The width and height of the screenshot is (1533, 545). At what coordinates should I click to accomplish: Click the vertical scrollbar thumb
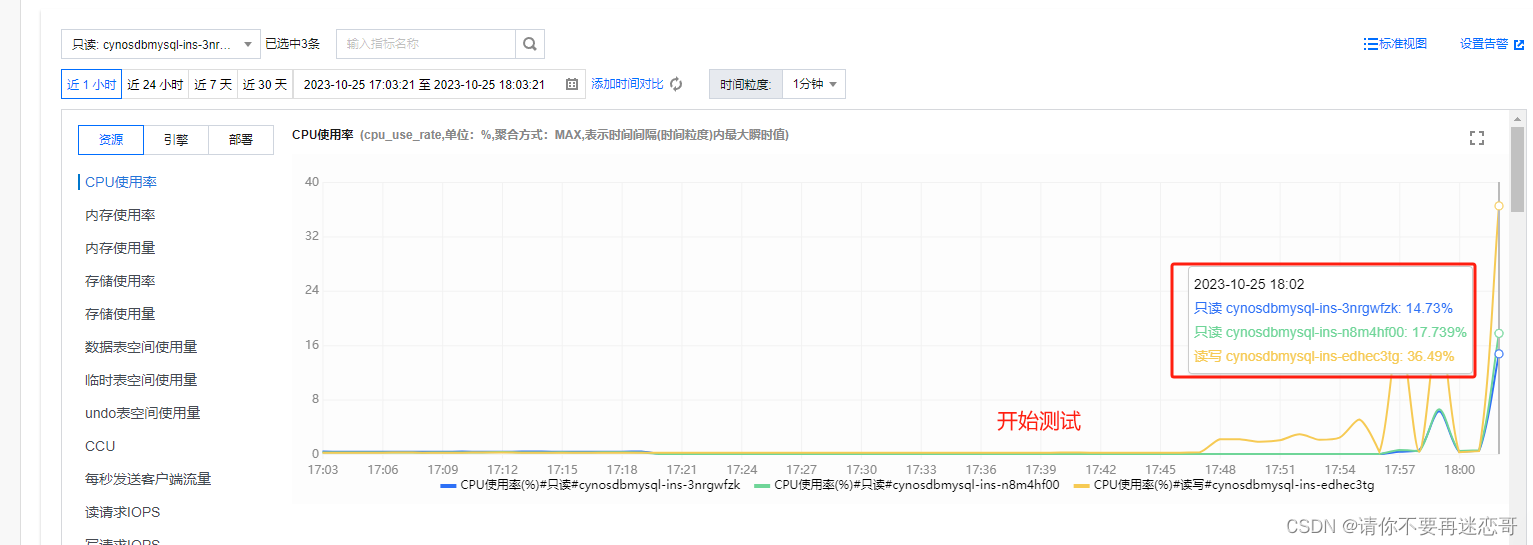click(x=1518, y=170)
